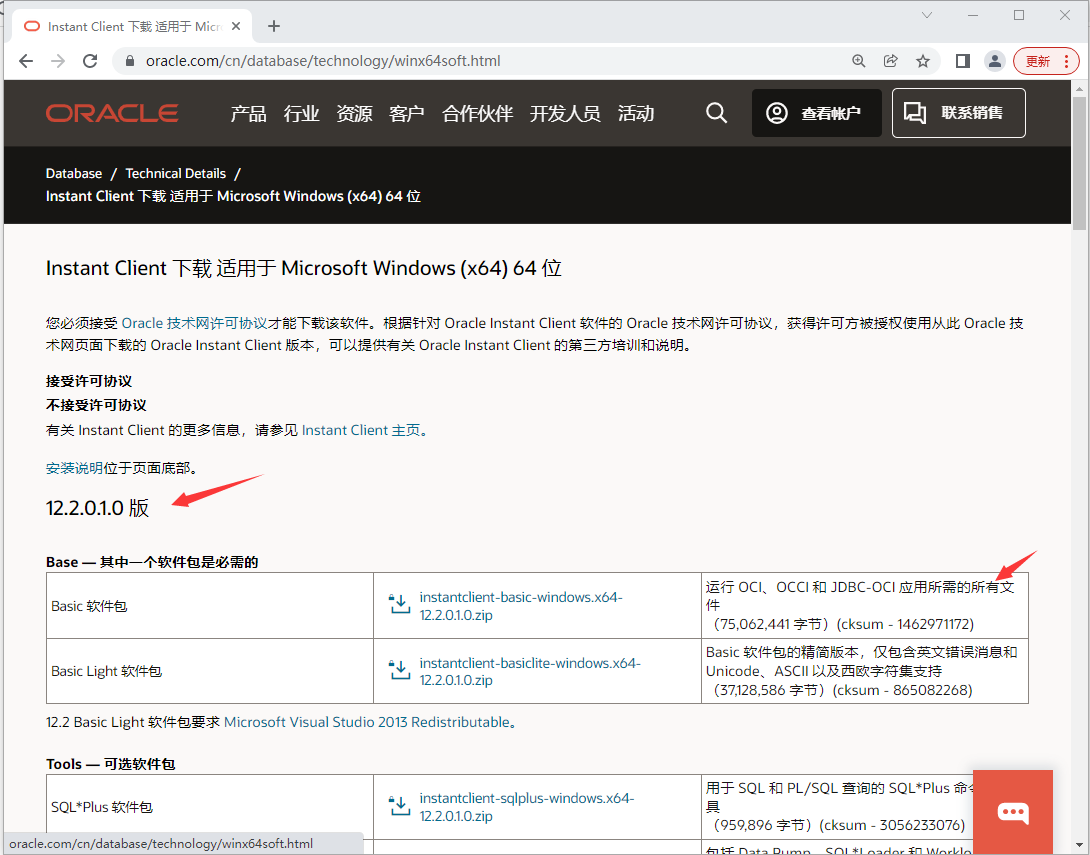Select the Instant Client 下载 tab
This screenshot has height=855, width=1090.
pyautogui.click(x=132, y=26)
